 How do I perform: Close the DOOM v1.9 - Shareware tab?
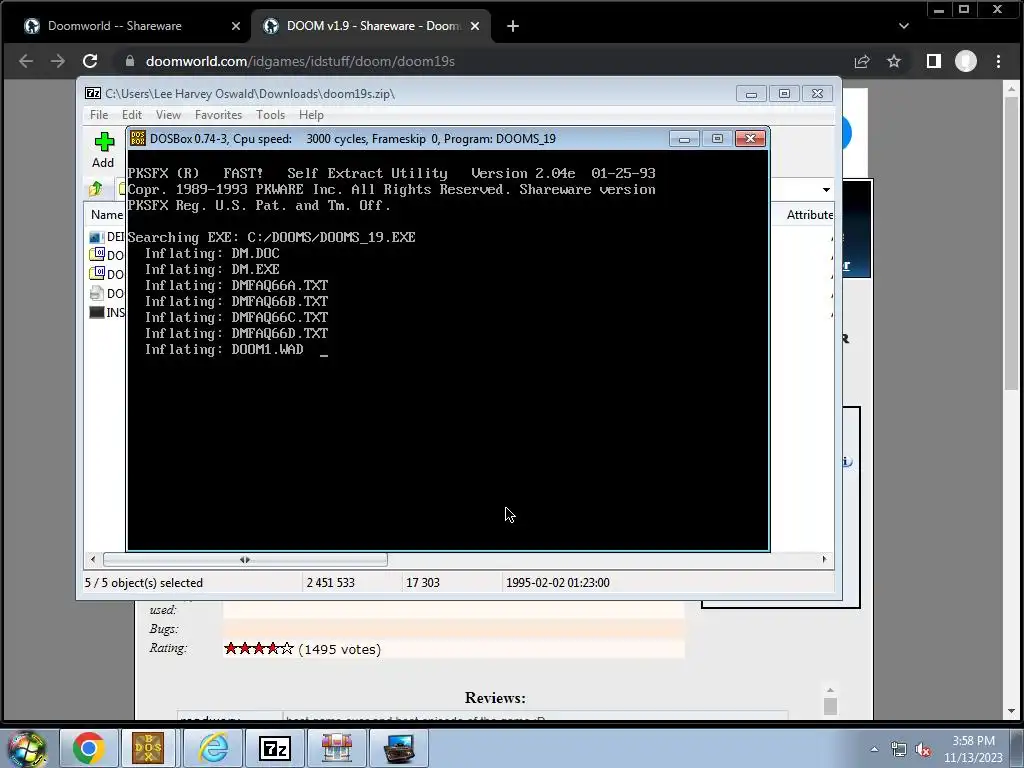click(x=475, y=25)
